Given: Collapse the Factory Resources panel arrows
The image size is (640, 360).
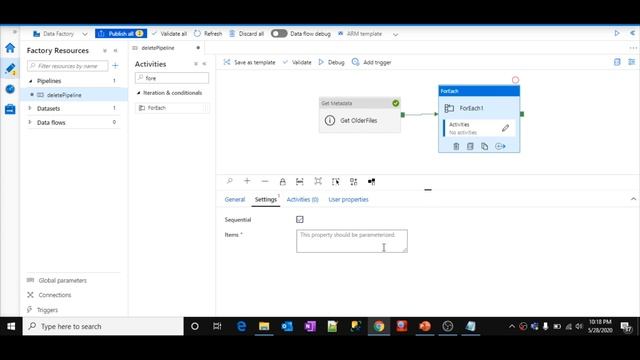Looking at the screenshot, I should point(116,51).
